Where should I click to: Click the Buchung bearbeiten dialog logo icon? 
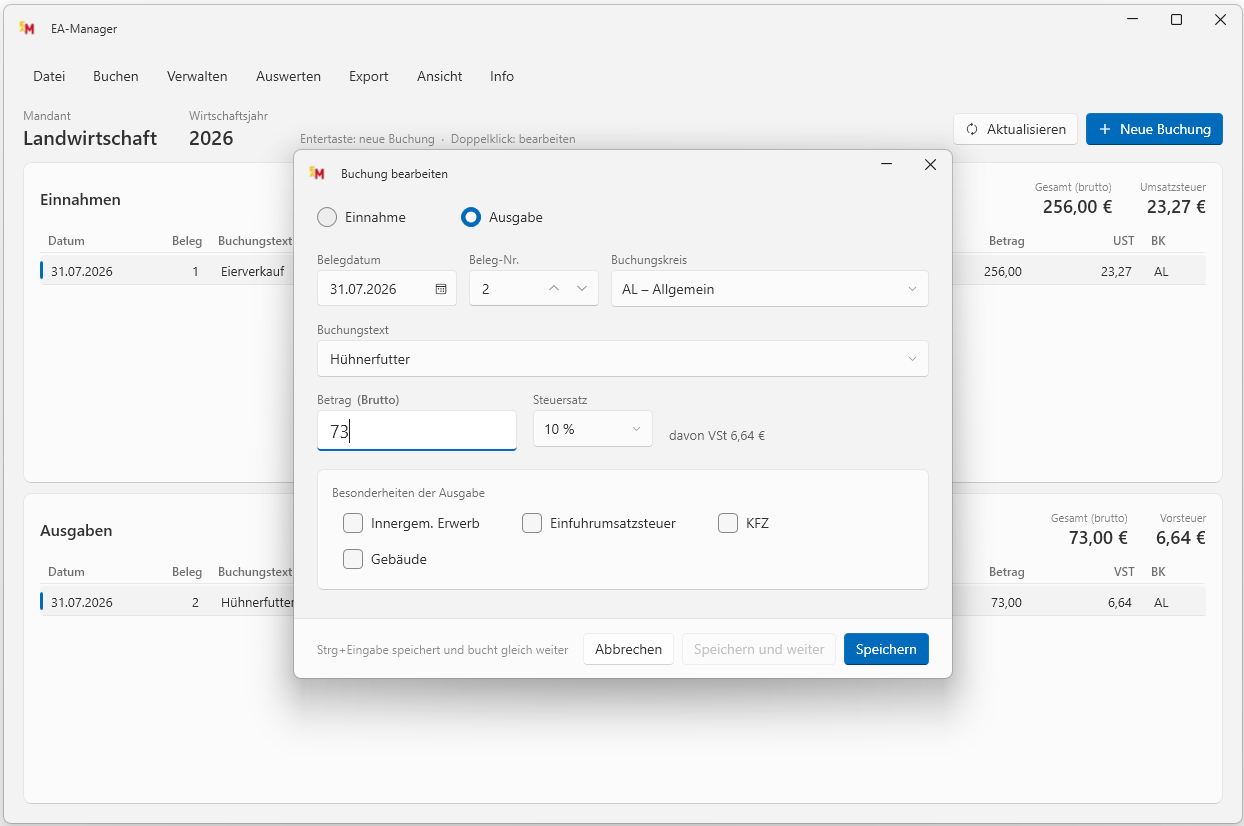point(317,173)
